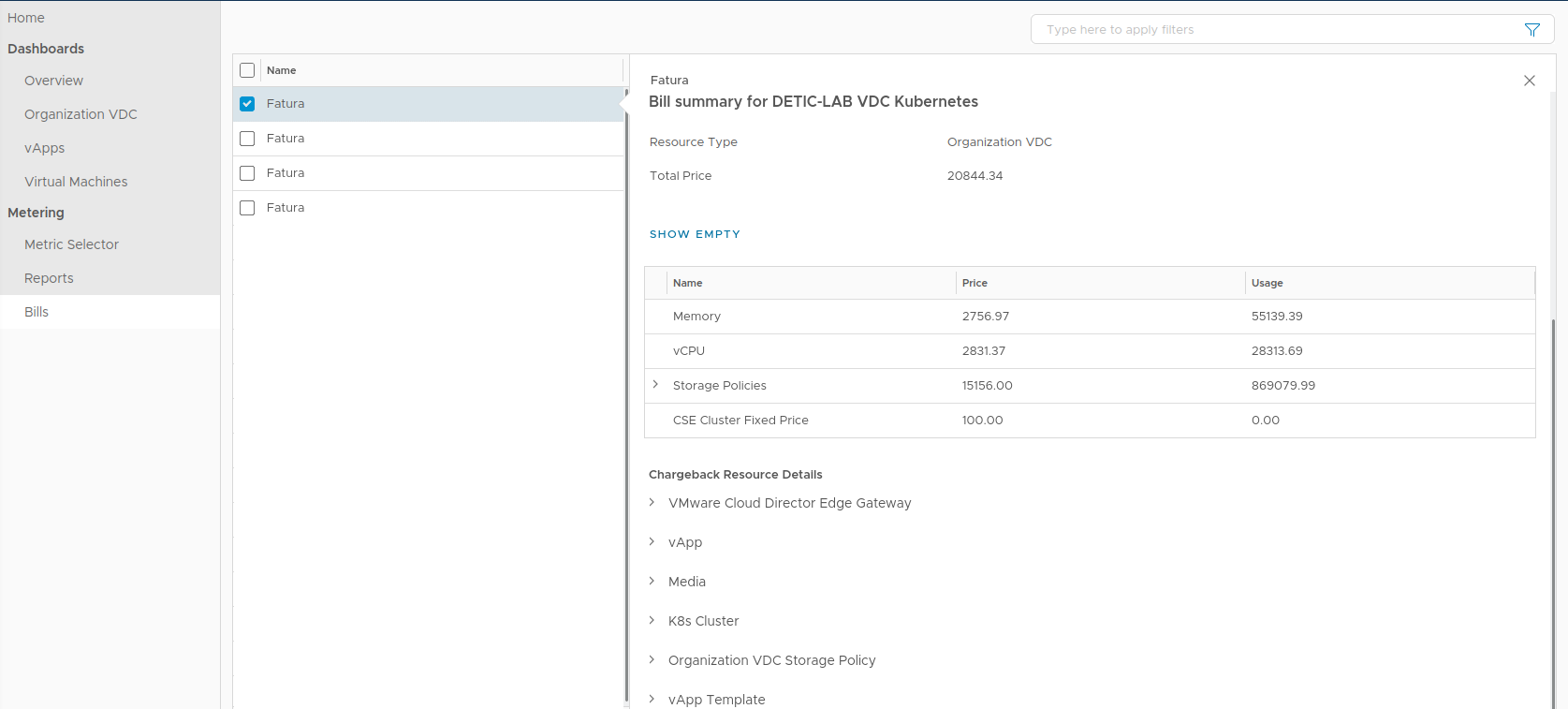Expand Organization VDC Storage Policy details
The width and height of the screenshot is (1568, 709).
click(x=652, y=660)
